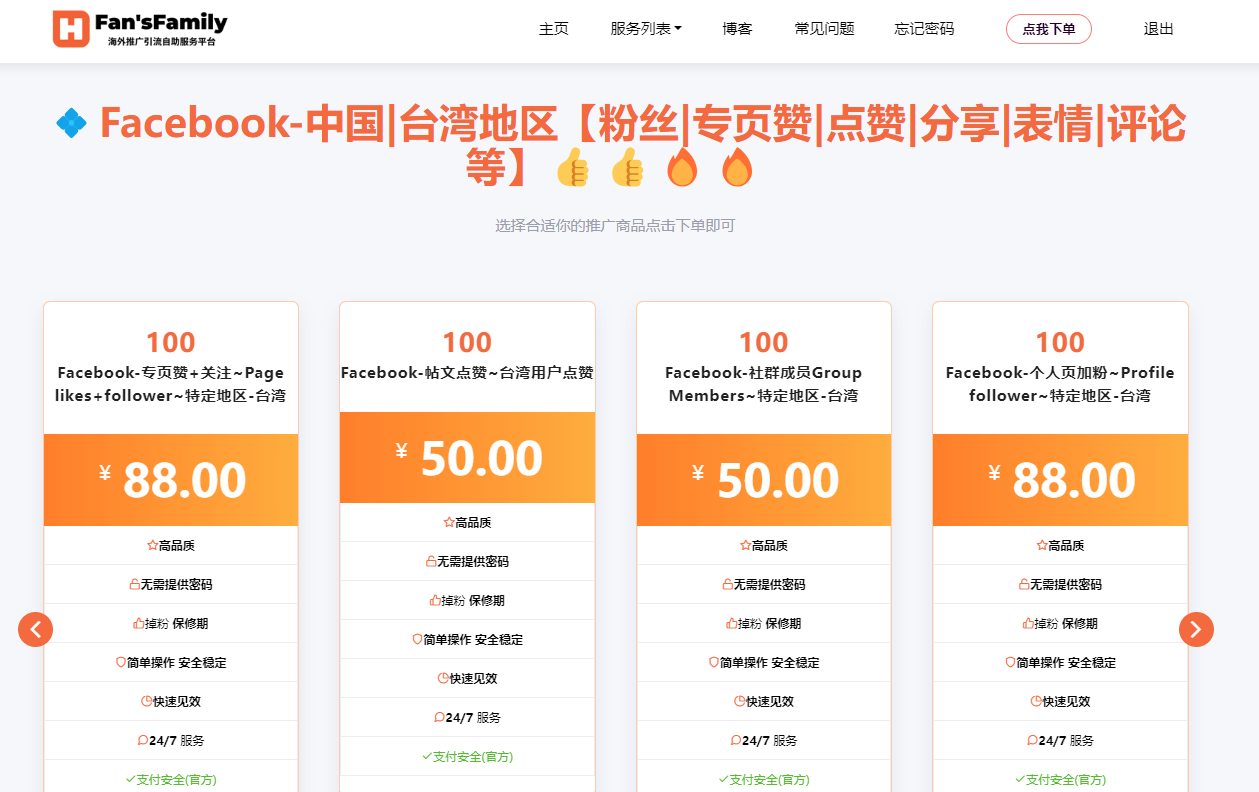Viewport: 1259px width, 792px height.
Task: Click 高品质 in the 社群成员 card
Action: (770, 546)
